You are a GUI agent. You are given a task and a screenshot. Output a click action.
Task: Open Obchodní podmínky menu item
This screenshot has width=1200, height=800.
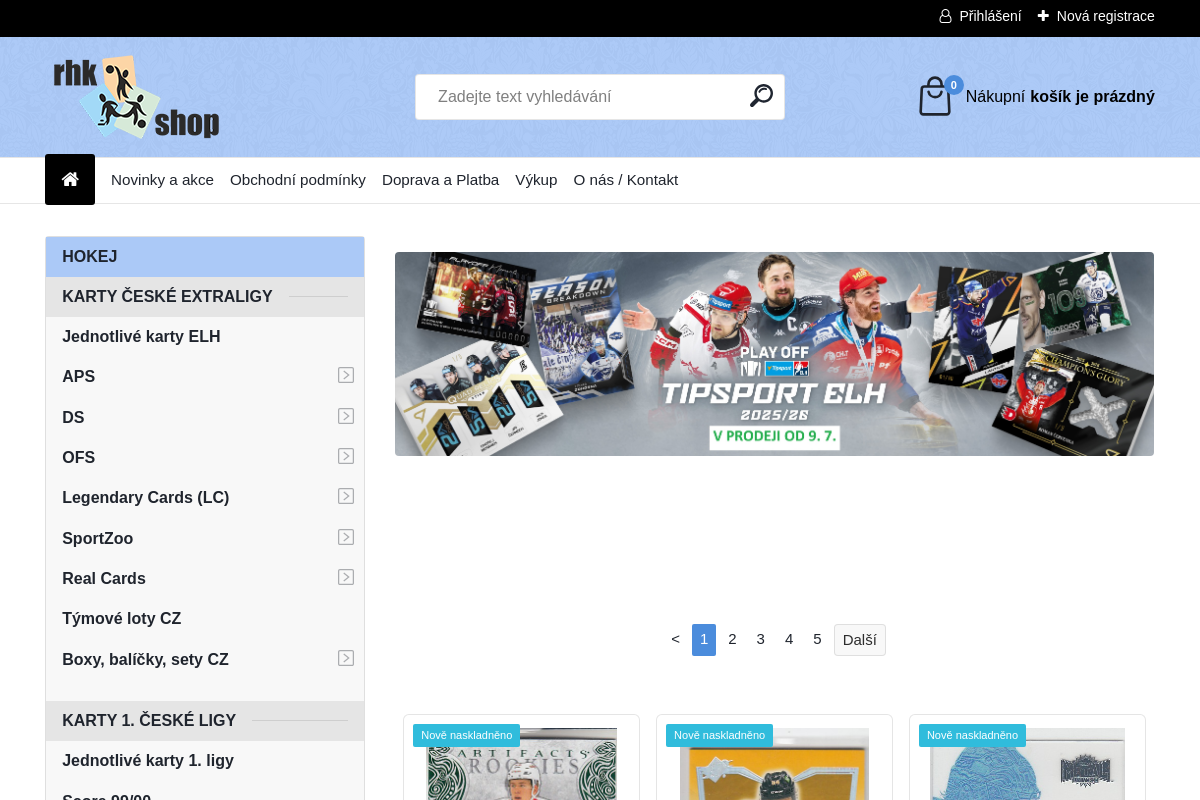[x=298, y=180]
